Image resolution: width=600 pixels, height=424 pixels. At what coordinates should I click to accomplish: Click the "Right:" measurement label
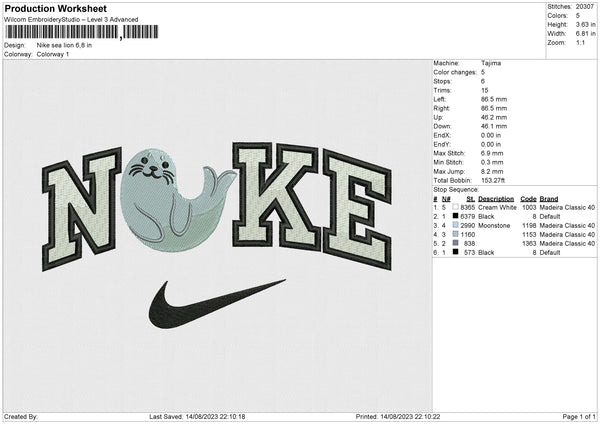(x=442, y=108)
